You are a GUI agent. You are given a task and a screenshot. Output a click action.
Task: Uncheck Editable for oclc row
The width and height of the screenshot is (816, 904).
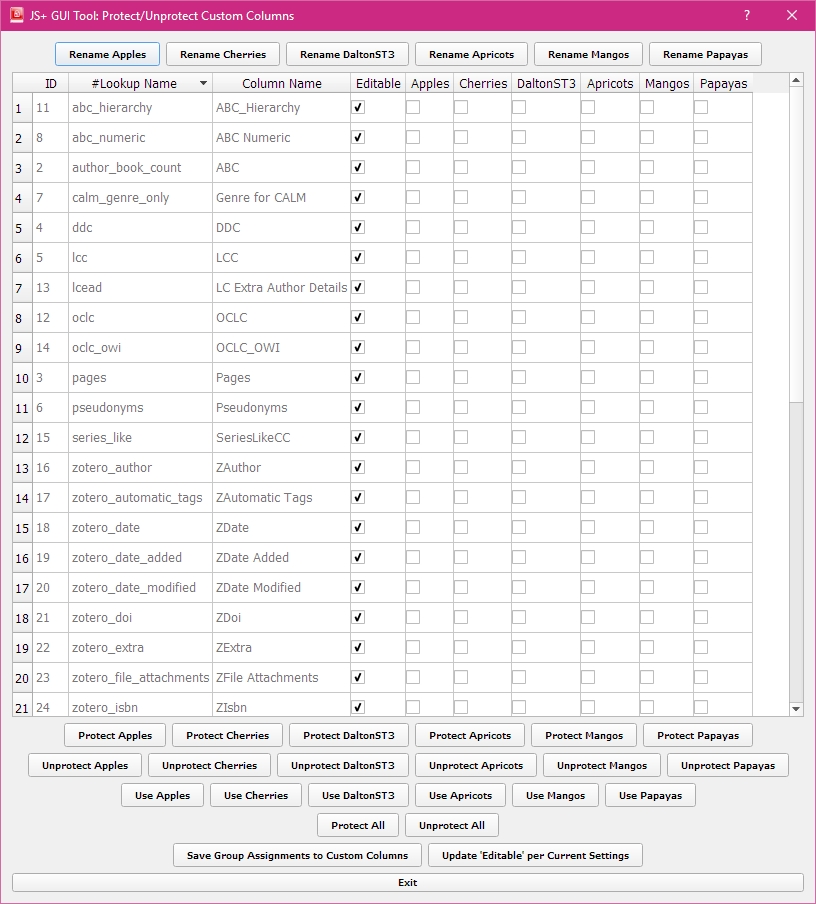[358, 317]
